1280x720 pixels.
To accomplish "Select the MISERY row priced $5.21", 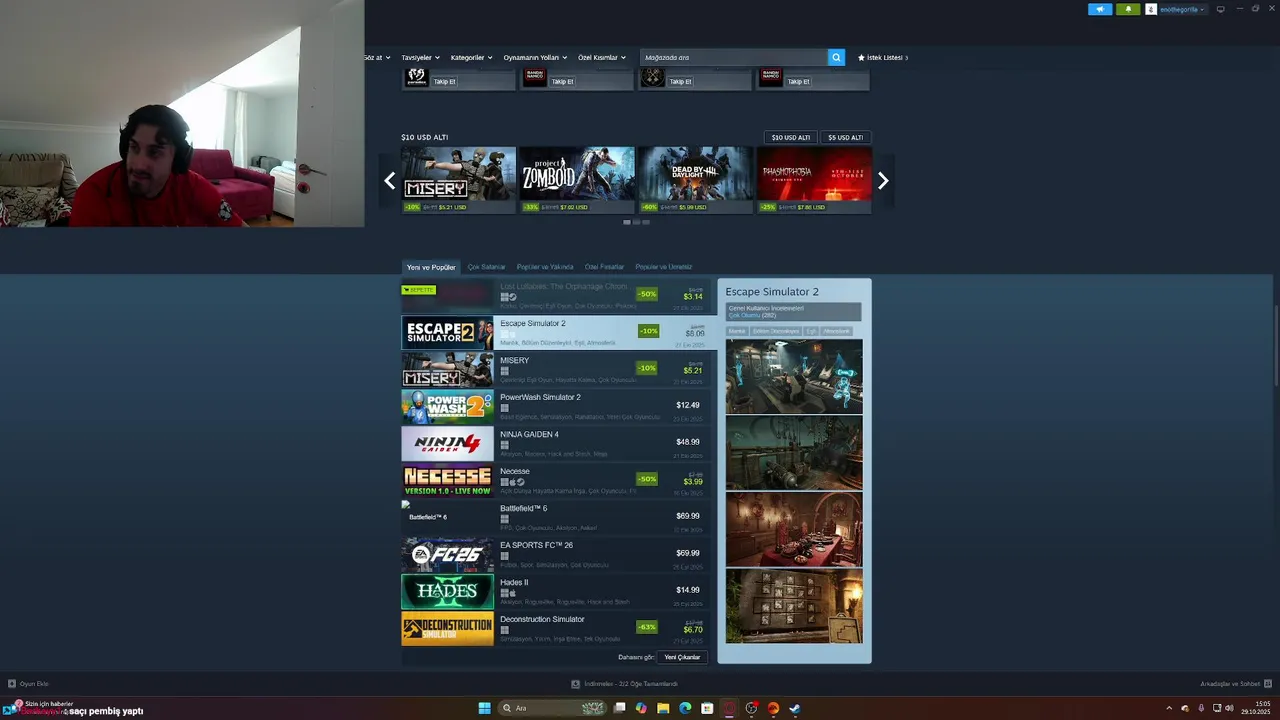I will click(558, 370).
